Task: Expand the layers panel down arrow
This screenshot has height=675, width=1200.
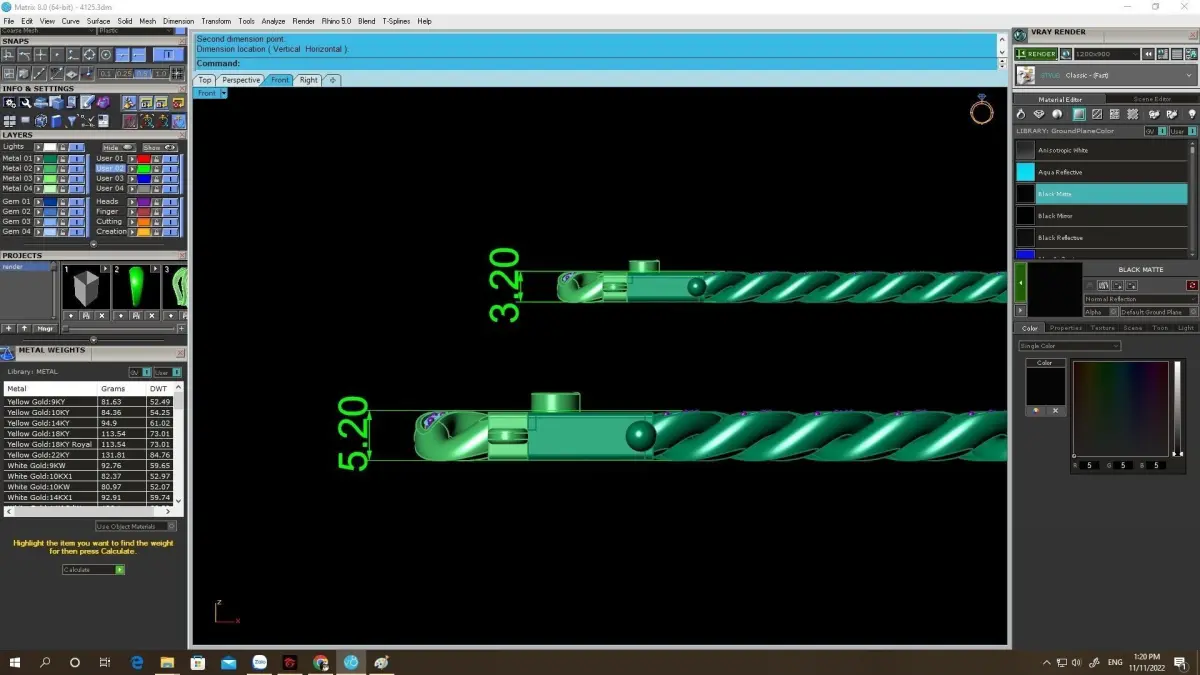Action: 93,243
